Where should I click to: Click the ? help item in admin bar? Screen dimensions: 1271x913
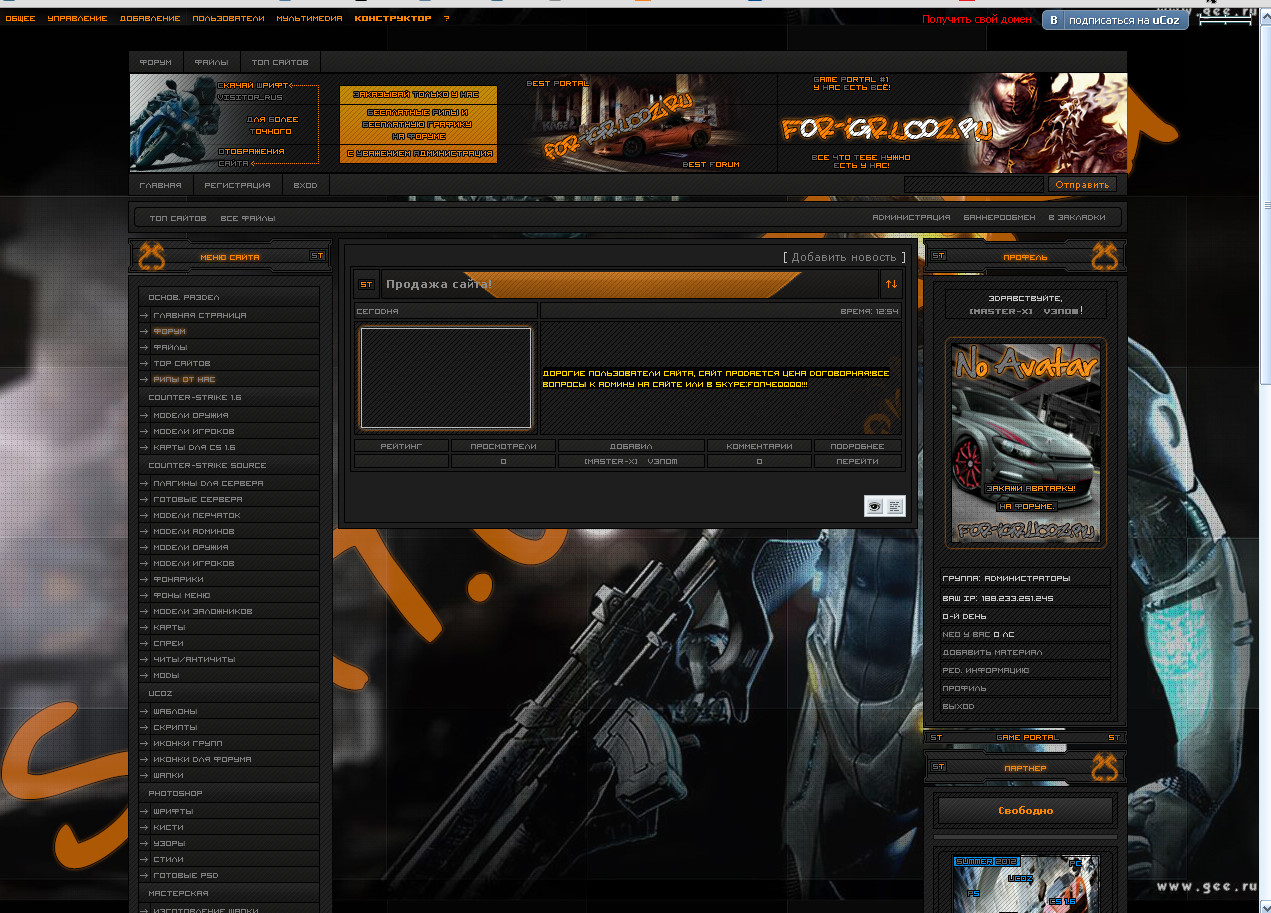tap(446, 18)
